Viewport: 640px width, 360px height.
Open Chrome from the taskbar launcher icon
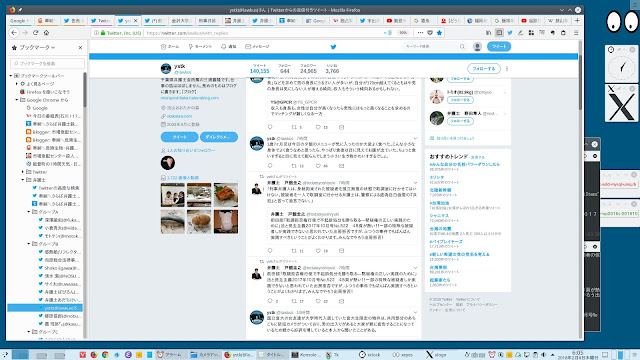click(x=105, y=355)
